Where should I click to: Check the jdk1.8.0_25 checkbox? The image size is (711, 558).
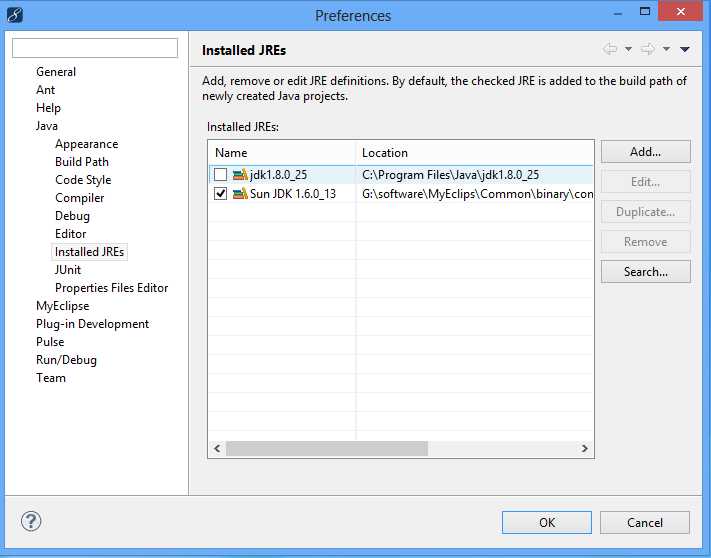(x=220, y=175)
